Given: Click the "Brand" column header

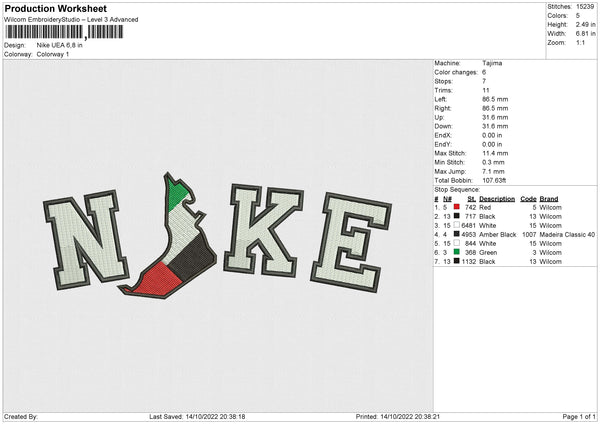Looking at the screenshot, I should point(549,199).
